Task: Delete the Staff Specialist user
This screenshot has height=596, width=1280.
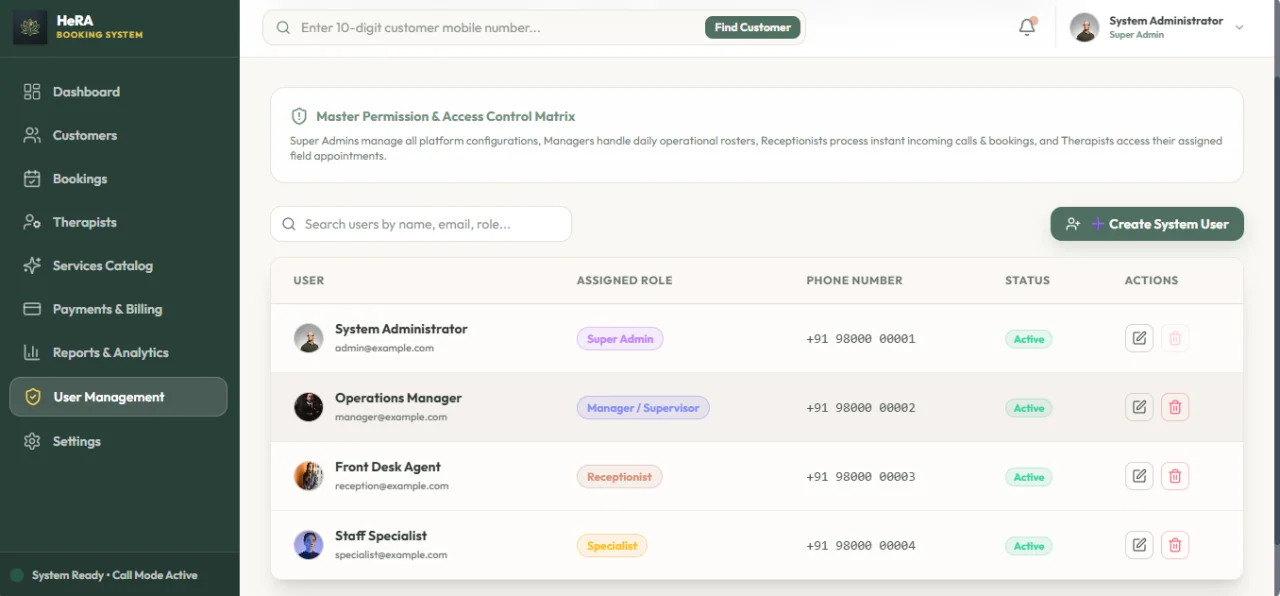Action: pos(1175,545)
